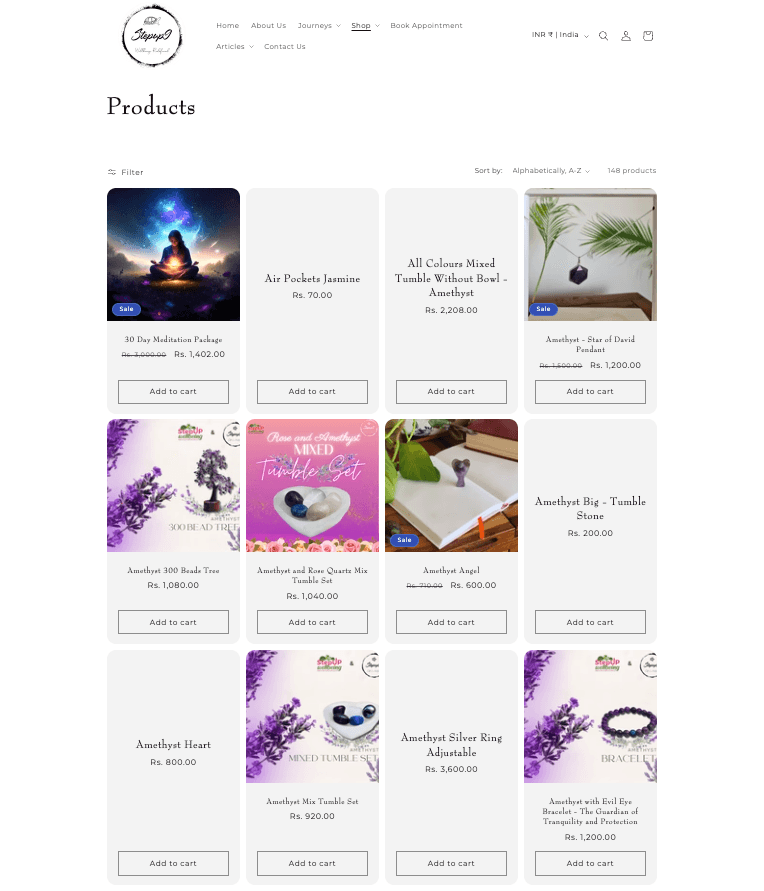The image size is (764, 891).
Task: Open the account login icon
Action: pos(625,36)
